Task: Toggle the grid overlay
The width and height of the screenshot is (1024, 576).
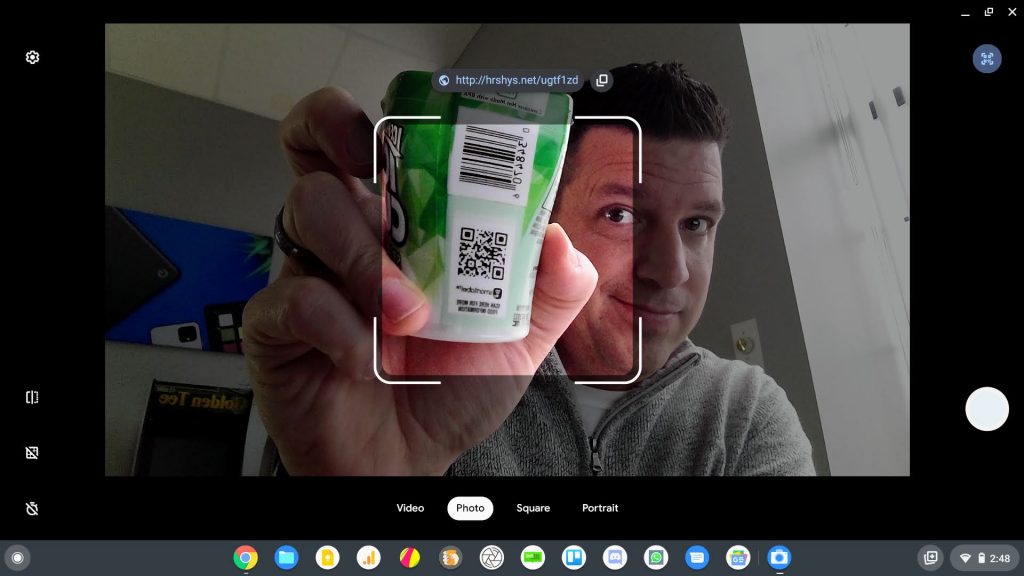Action: tap(32, 453)
